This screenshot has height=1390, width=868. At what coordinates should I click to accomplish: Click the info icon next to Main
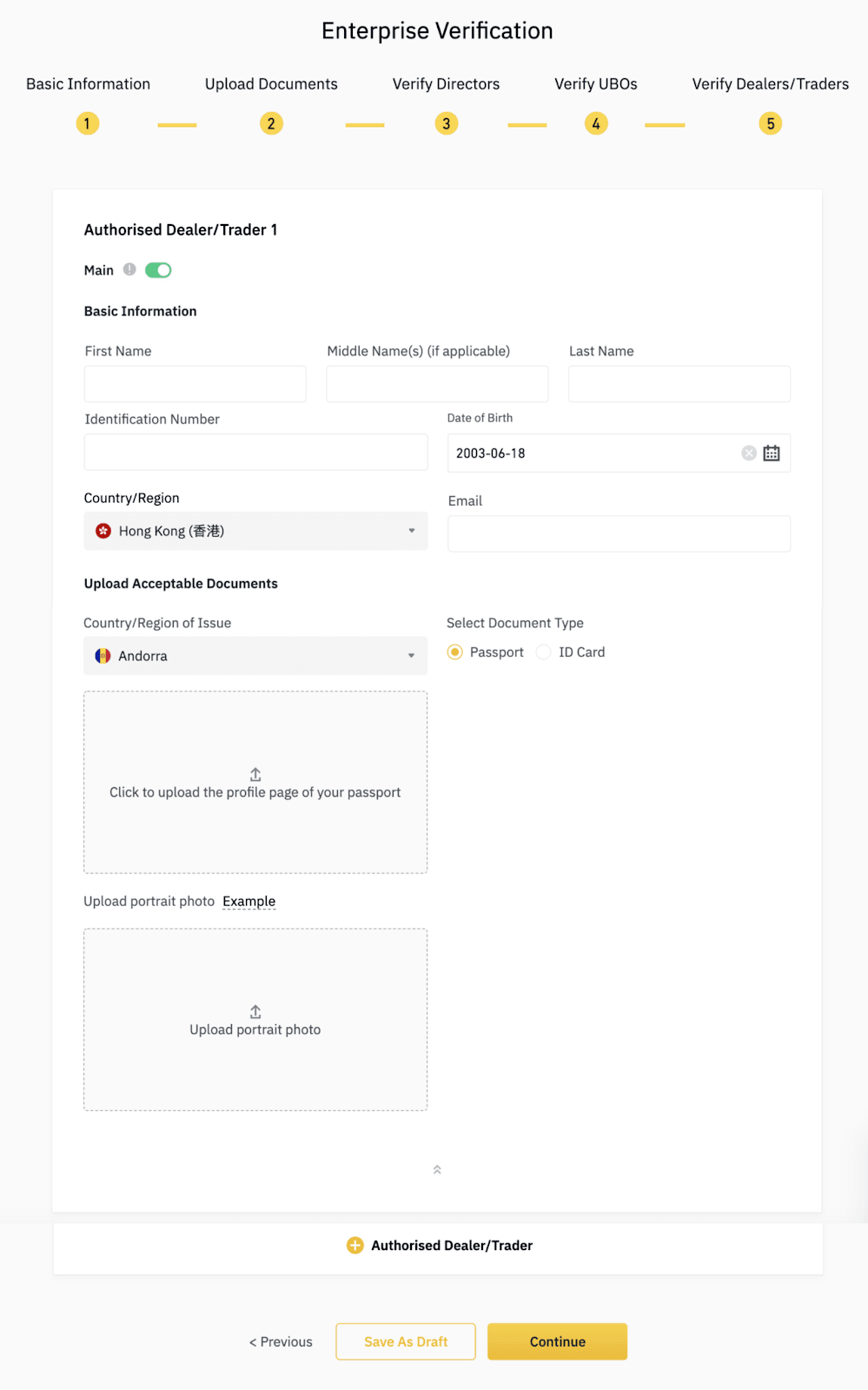(x=129, y=269)
